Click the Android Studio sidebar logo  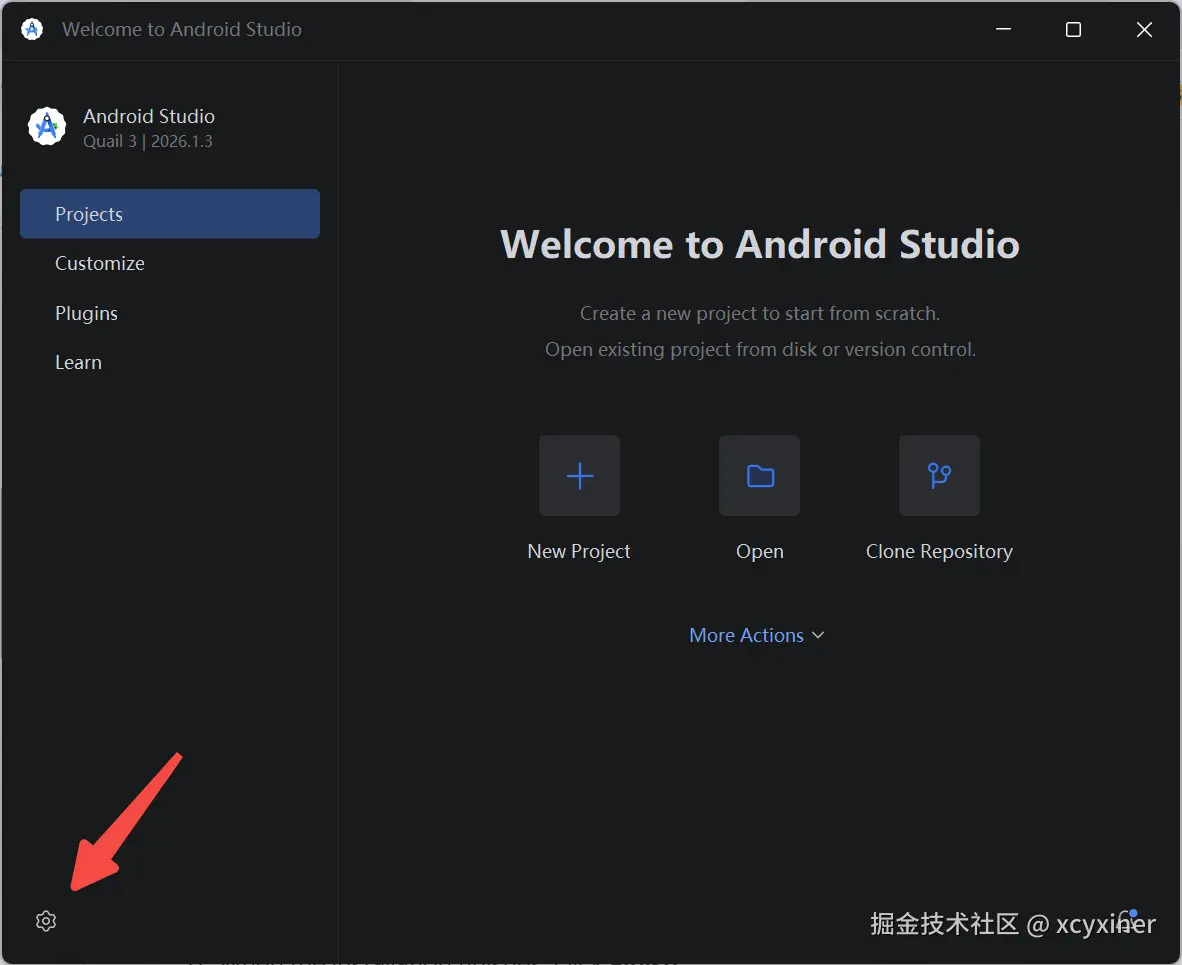pos(47,126)
